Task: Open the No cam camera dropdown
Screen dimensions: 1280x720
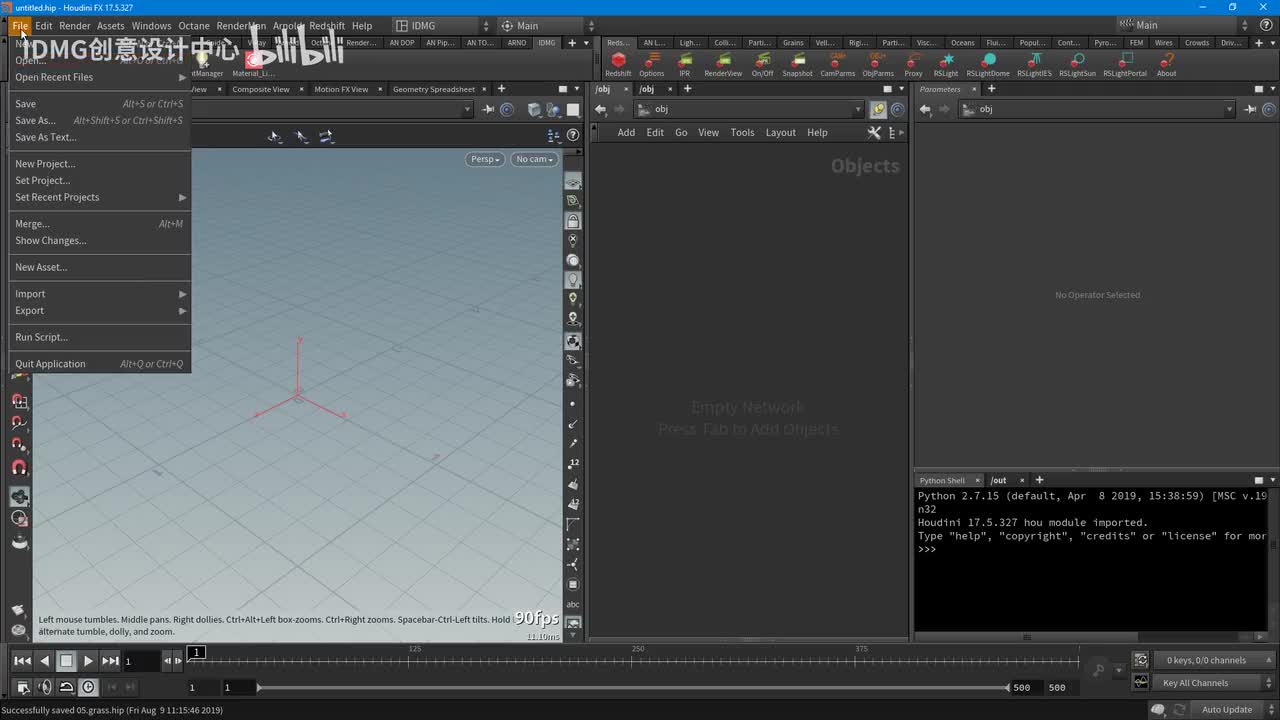Action: [534, 159]
